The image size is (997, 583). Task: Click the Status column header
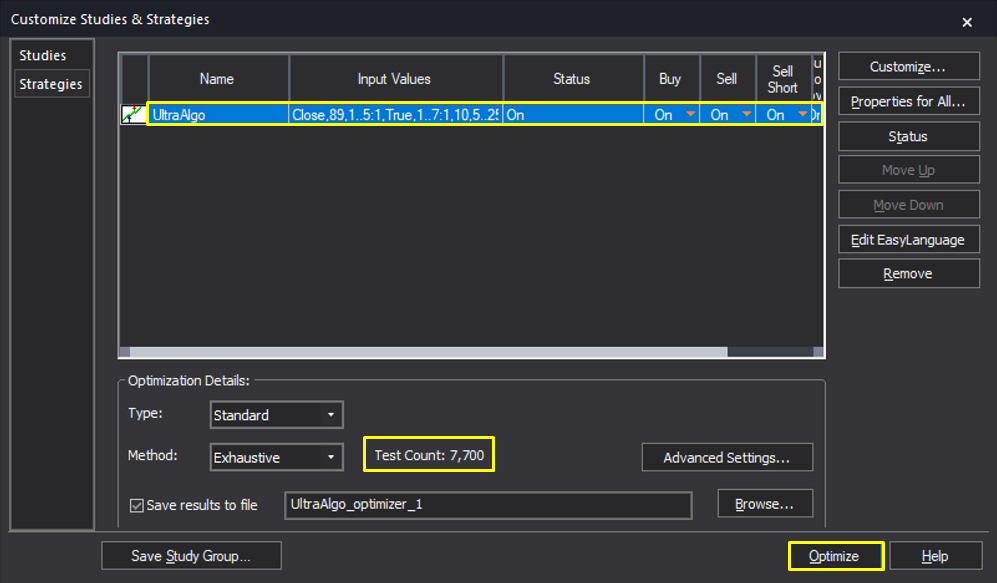pyautogui.click(x=573, y=79)
